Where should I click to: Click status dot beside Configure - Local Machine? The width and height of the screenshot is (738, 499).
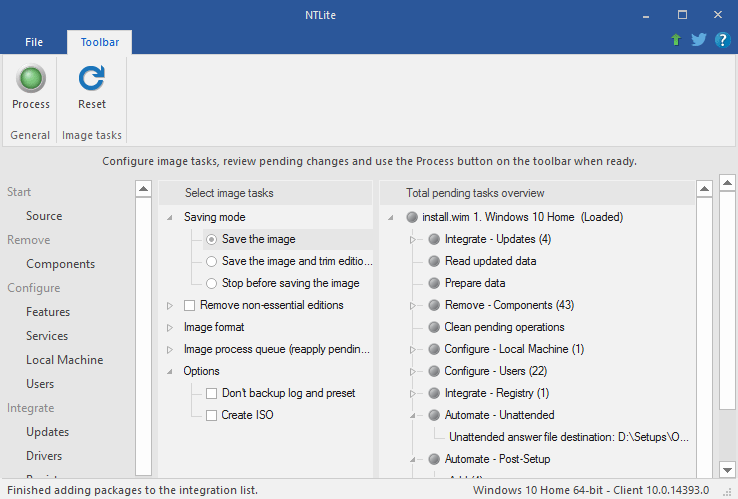[x=434, y=349]
